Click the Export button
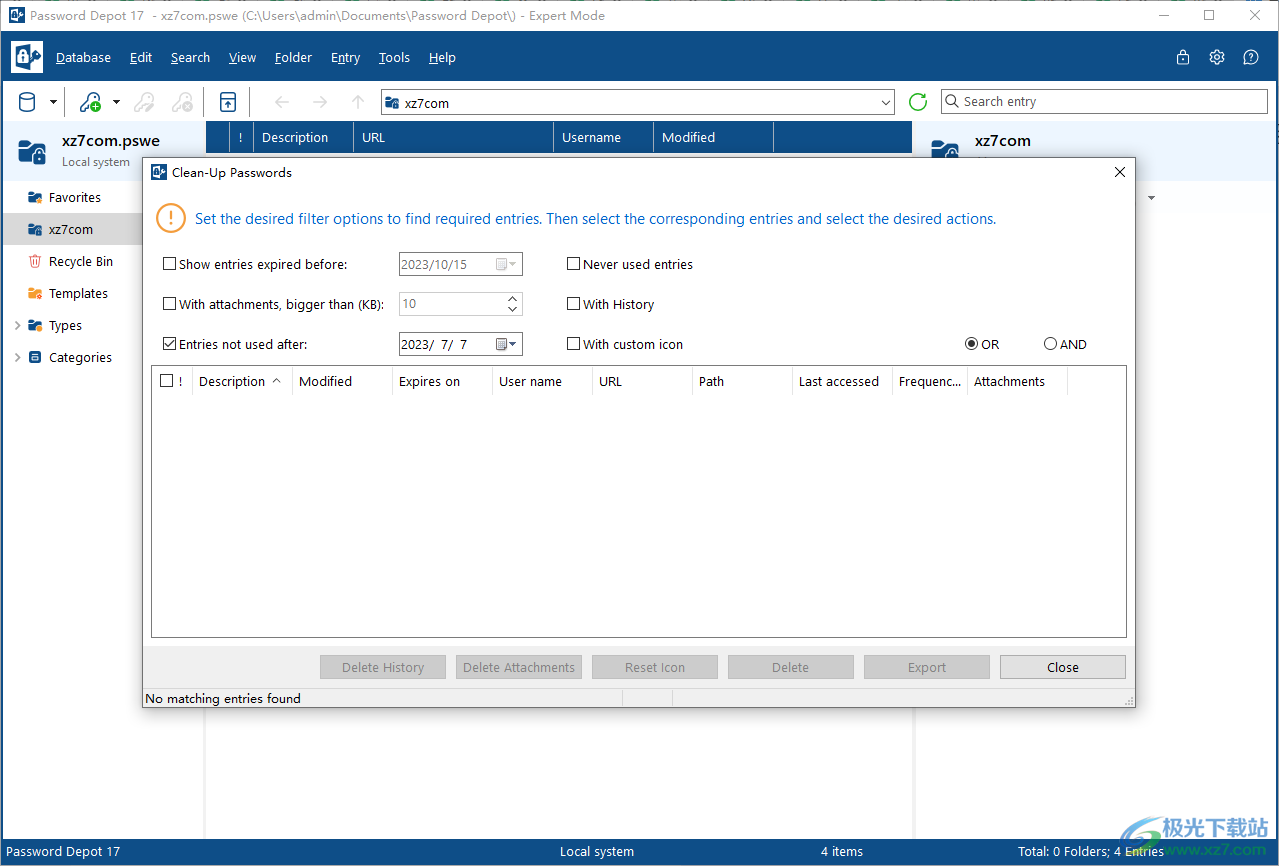The height and width of the screenshot is (866, 1279). point(927,667)
